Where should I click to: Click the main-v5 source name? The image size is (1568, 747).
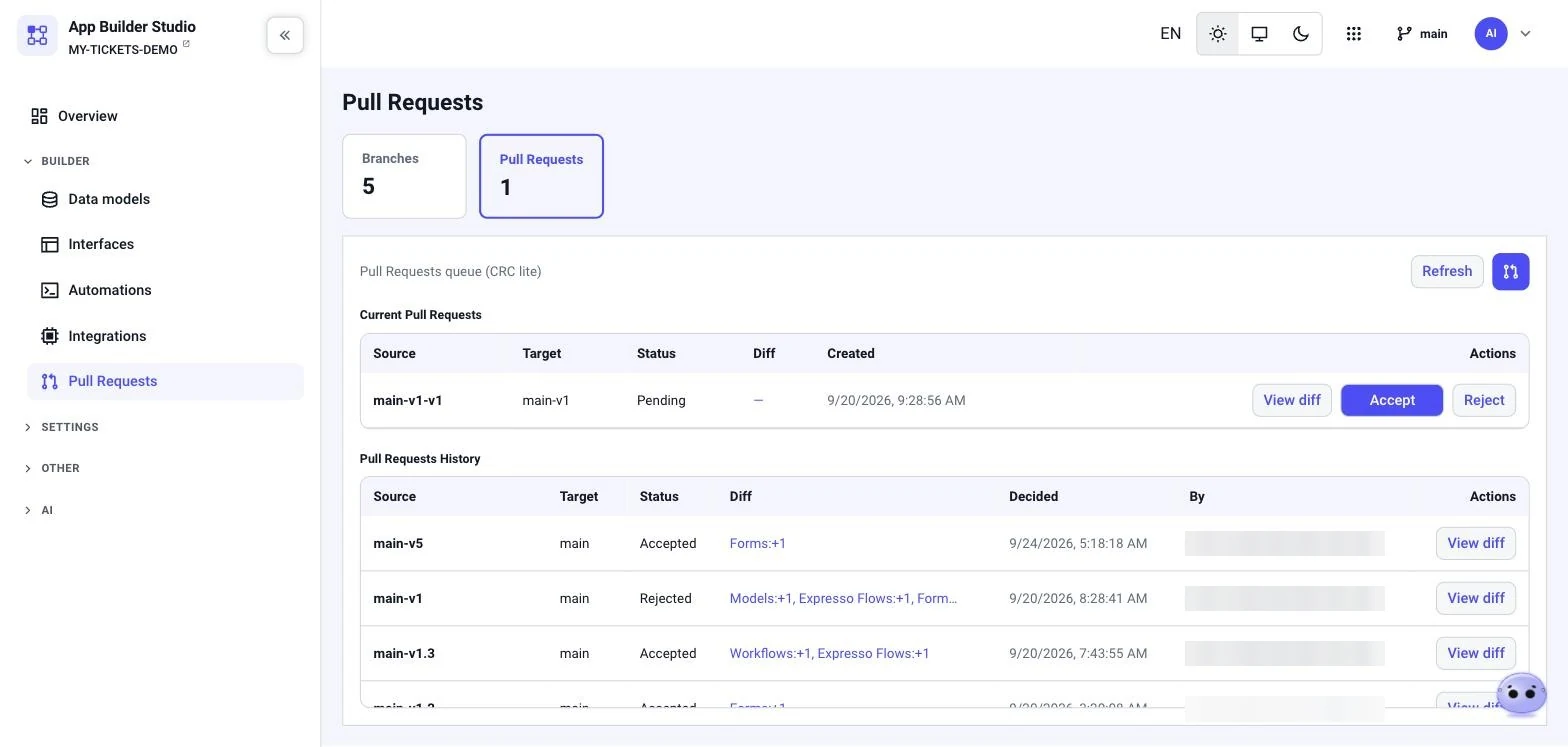(x=398, y=544)
